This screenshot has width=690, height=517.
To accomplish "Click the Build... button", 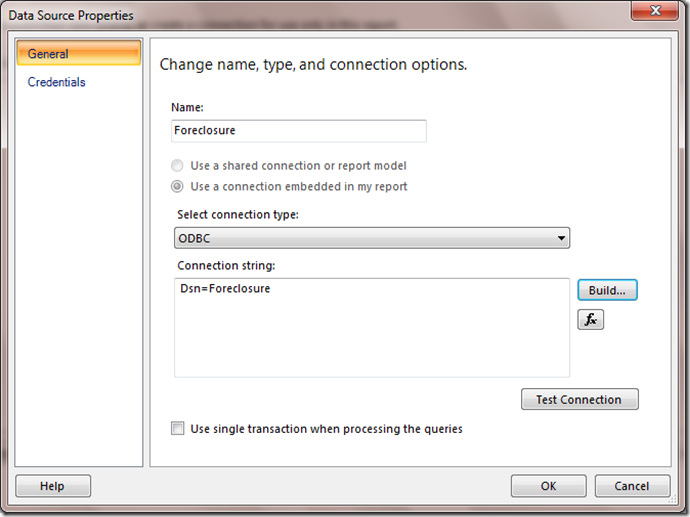I will (x=607, y=290).
